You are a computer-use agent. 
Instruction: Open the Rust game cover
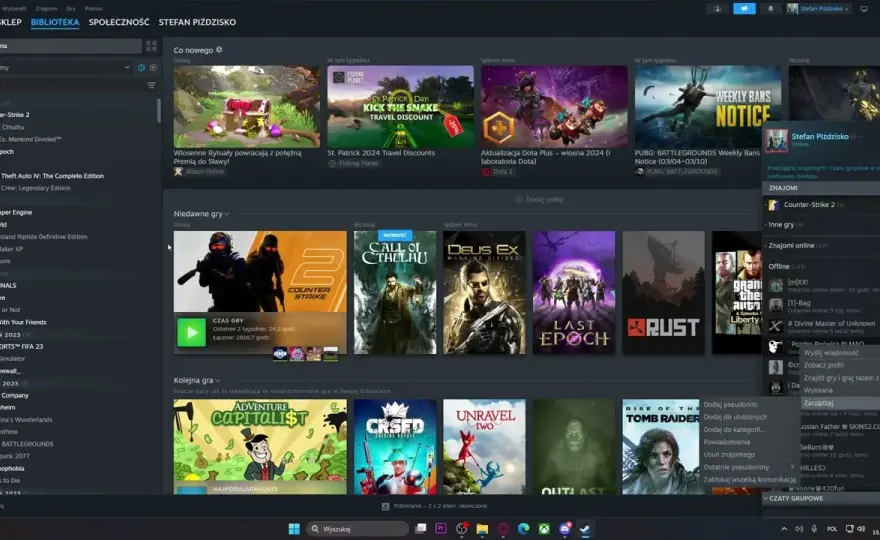(x=663, y=292)
